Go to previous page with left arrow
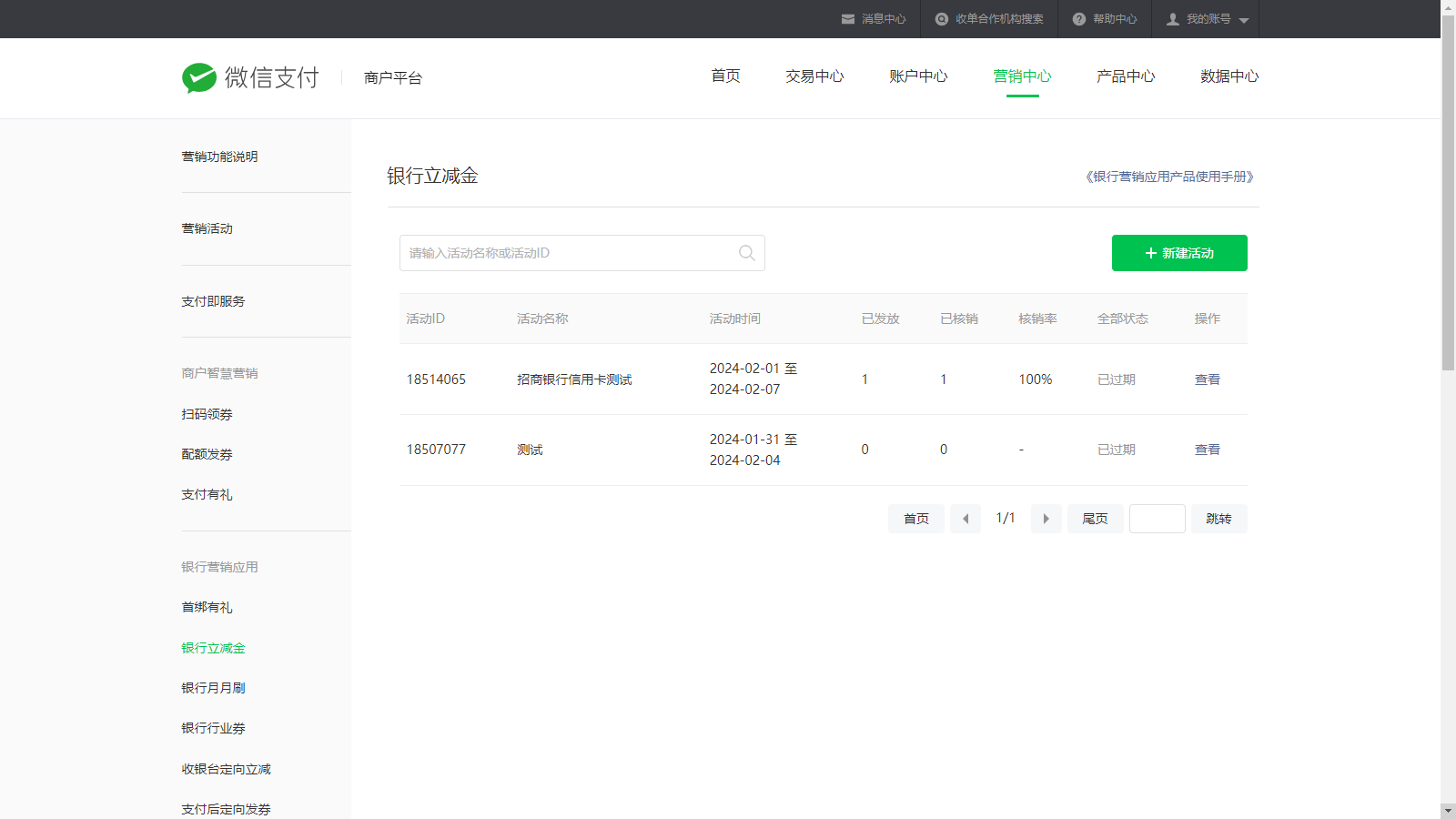The width and height of the screenshot is (1456, 819). (x=966, y=519)
